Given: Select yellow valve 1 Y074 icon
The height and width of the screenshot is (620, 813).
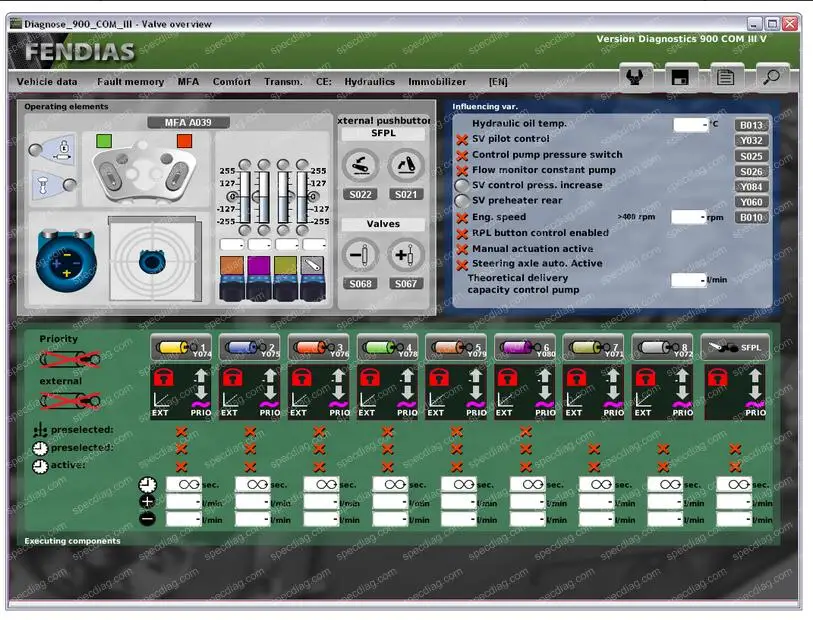Looking at the screenshot, I should (181, 348).
